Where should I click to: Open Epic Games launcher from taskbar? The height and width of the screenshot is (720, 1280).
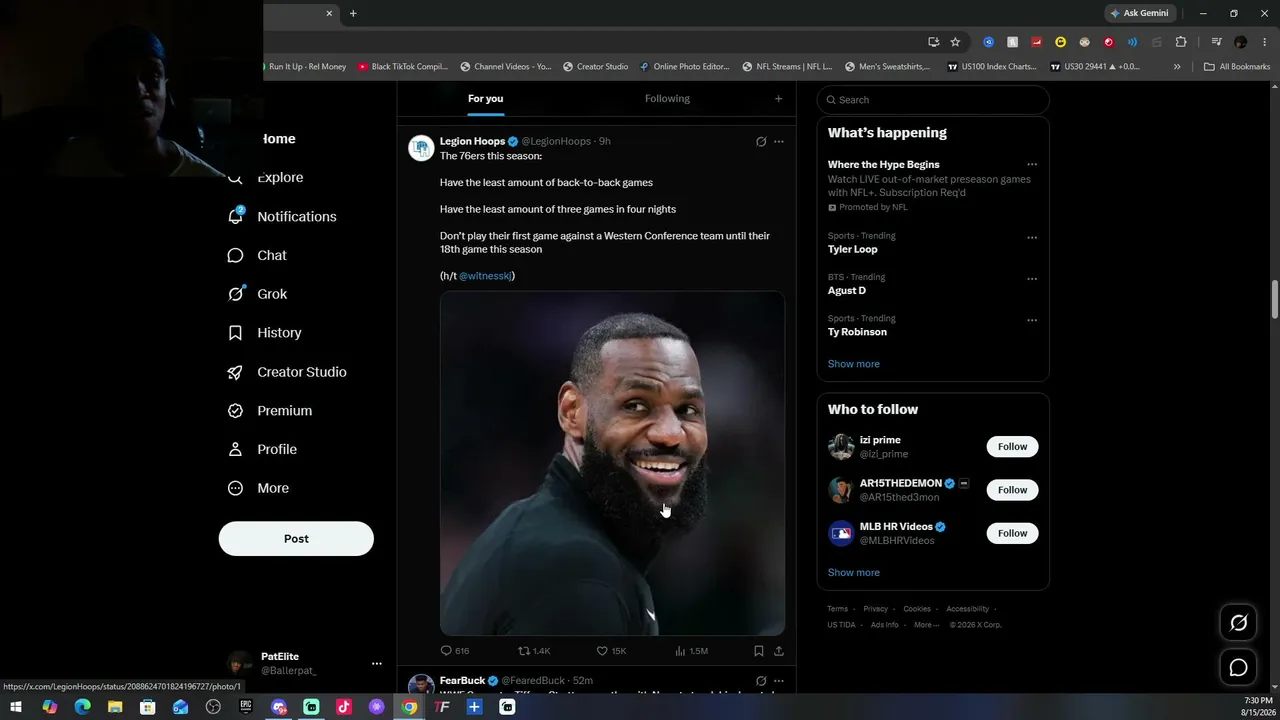(246, 707)
